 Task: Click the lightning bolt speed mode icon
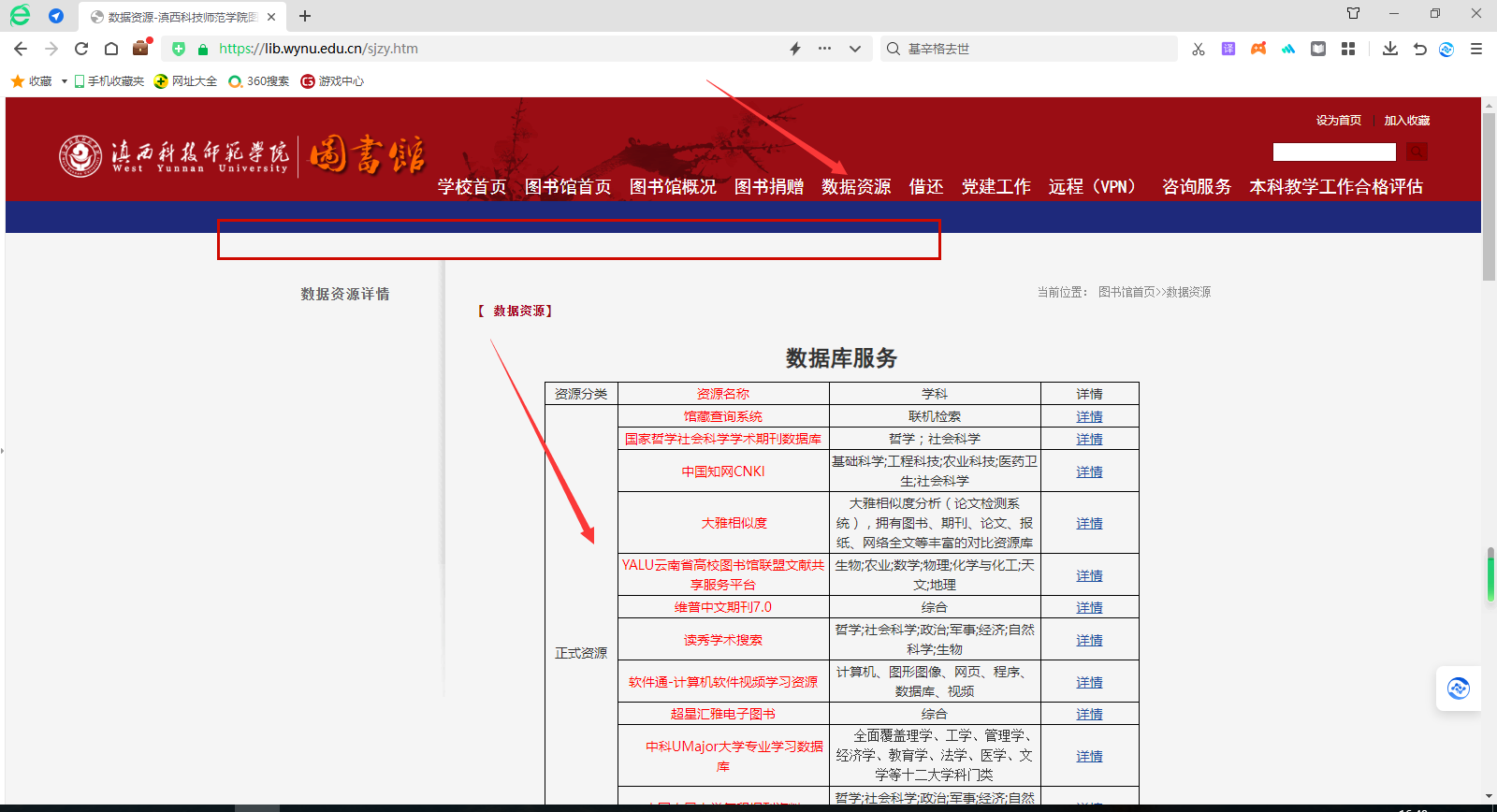point(795,49)
